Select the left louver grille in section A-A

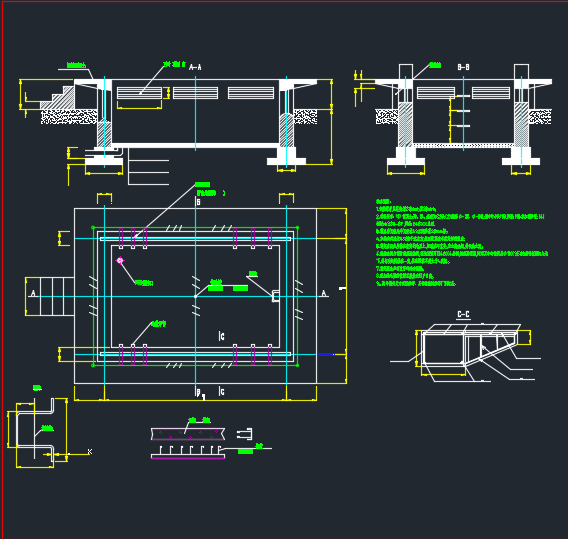tap(139, 93)
